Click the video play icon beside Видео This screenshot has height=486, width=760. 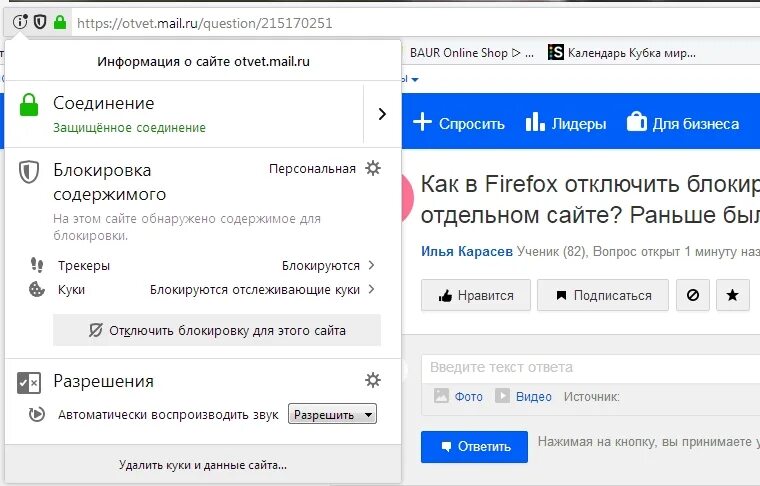click(502, 395)
